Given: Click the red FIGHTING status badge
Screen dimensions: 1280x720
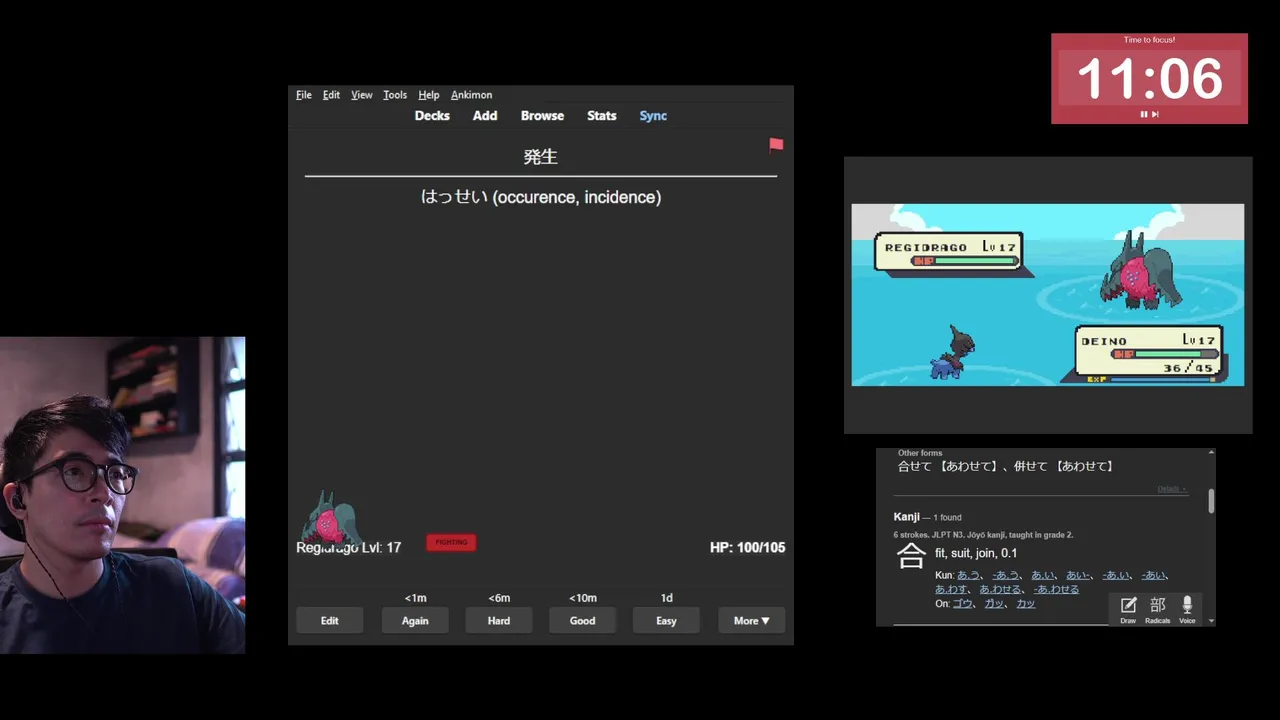Looking at the screenshot, I should (451, 542).
